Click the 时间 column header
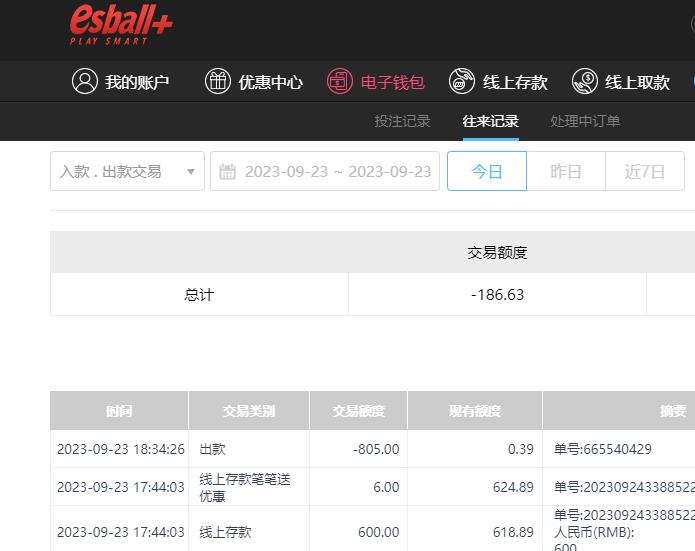This screenshot has height=551, width=695. 119,411
